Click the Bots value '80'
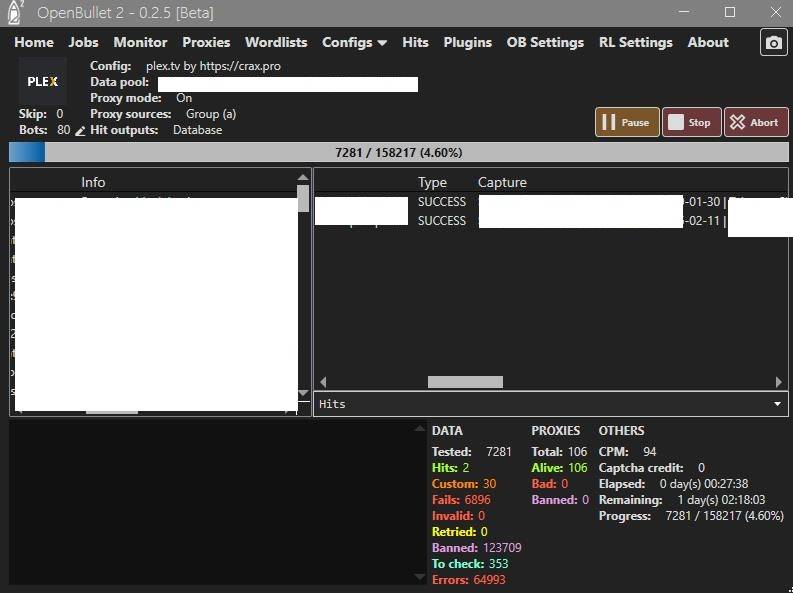This screenshot has height=593, width=793. coord(64,130)
